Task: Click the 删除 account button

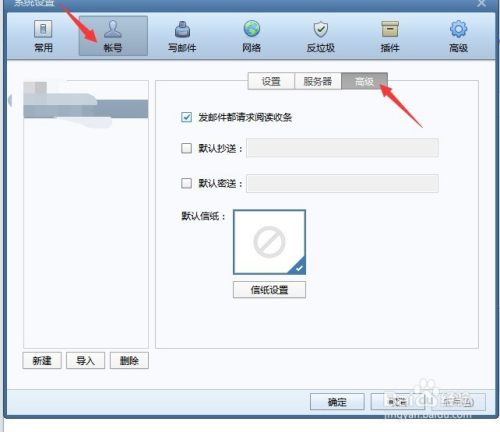Action: (129, 360)
